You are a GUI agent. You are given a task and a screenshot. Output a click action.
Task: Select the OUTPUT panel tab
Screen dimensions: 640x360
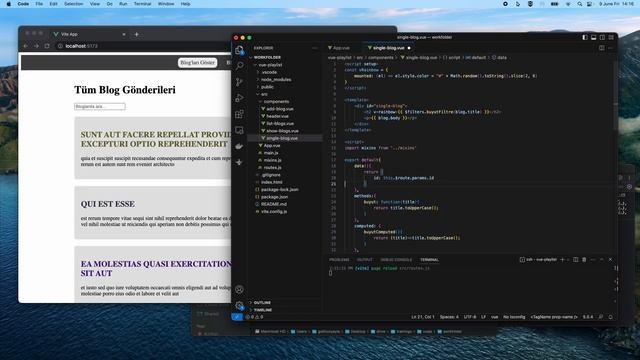(x=364, y=260)
